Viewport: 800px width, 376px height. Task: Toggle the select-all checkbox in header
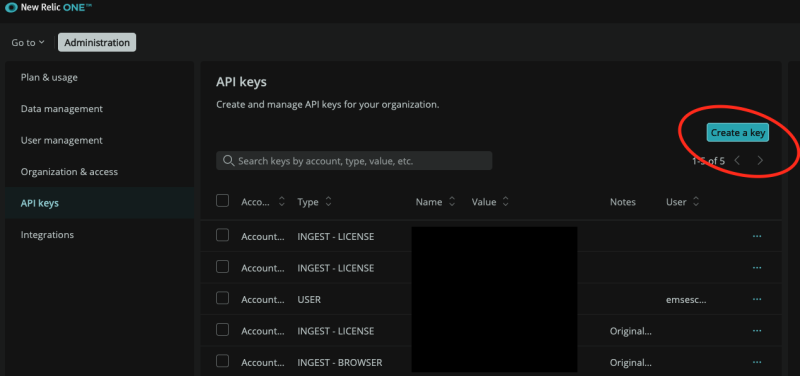point(222,200)
